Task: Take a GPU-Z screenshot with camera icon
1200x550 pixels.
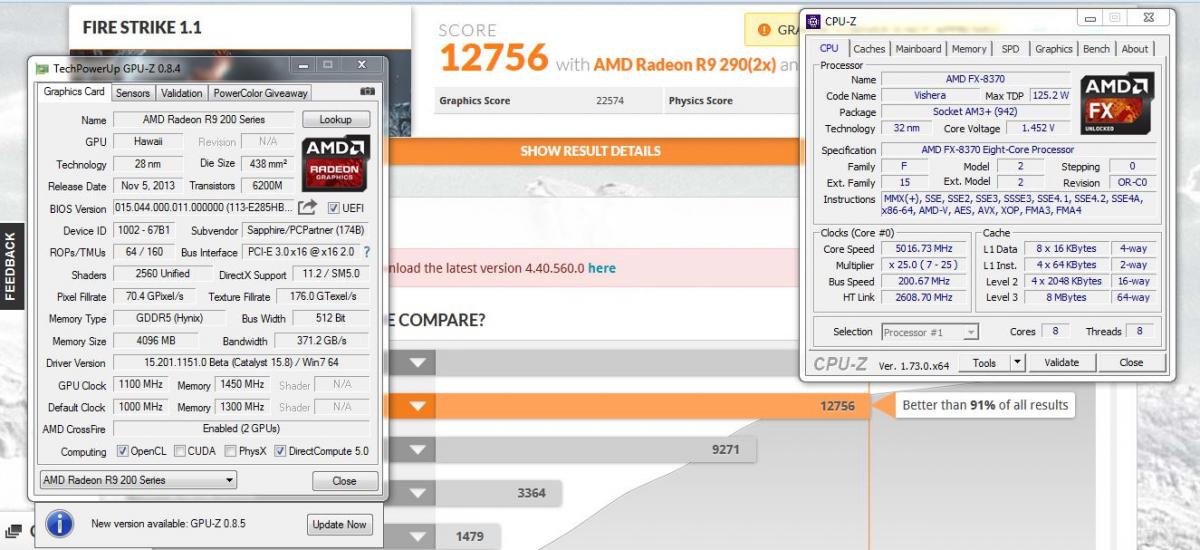Action: coord(367,92)
